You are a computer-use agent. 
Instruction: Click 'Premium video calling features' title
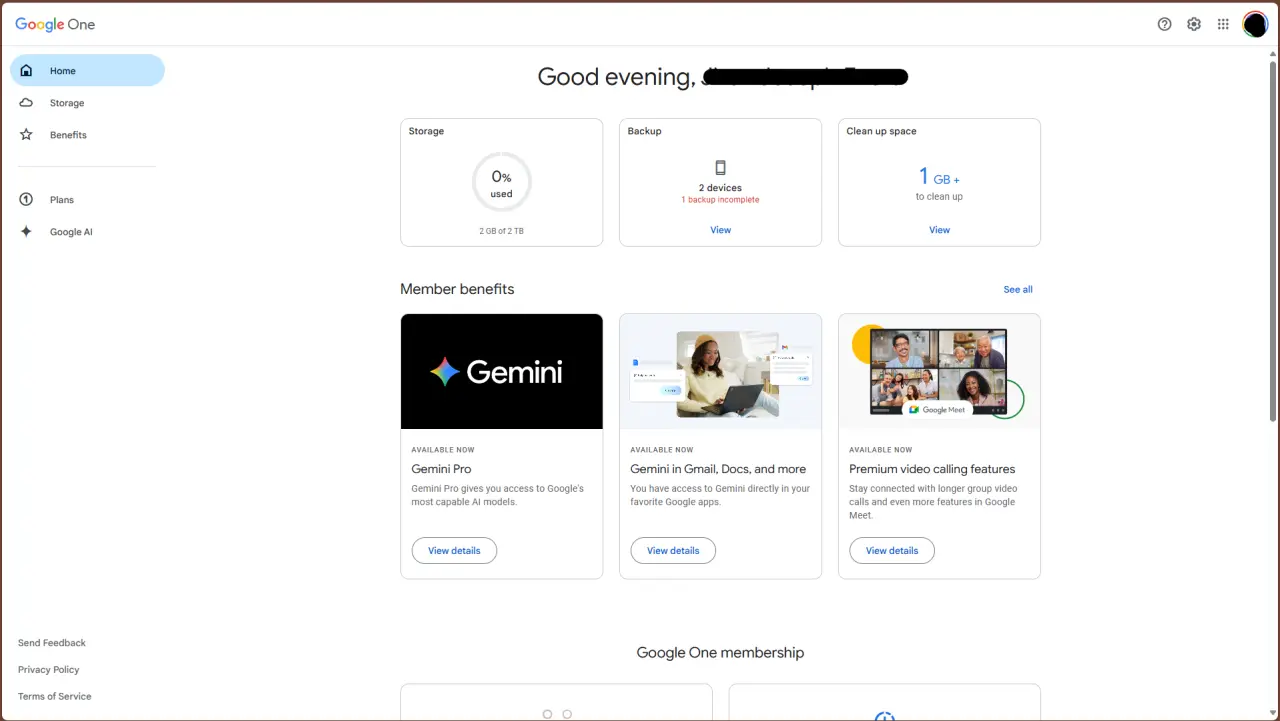click(x=932, y=469)
